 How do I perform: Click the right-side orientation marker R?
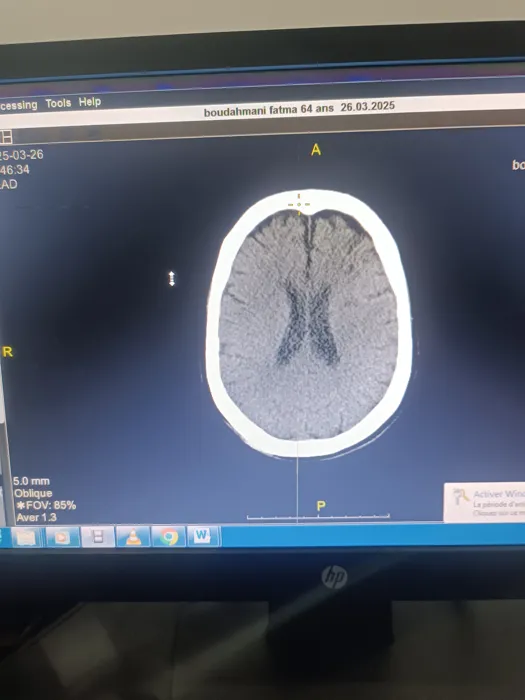8,352
